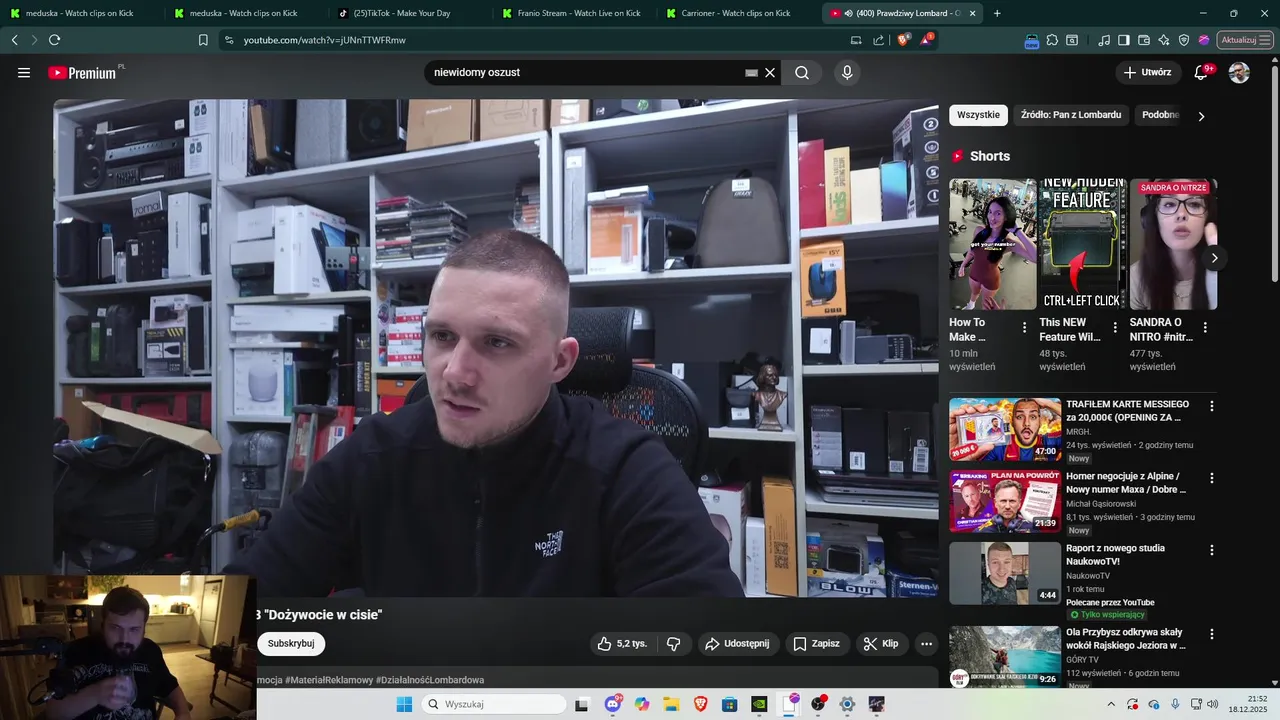Open the Brave Wallet icon
The image size is (1280, 720).
tap(1144, 40)
